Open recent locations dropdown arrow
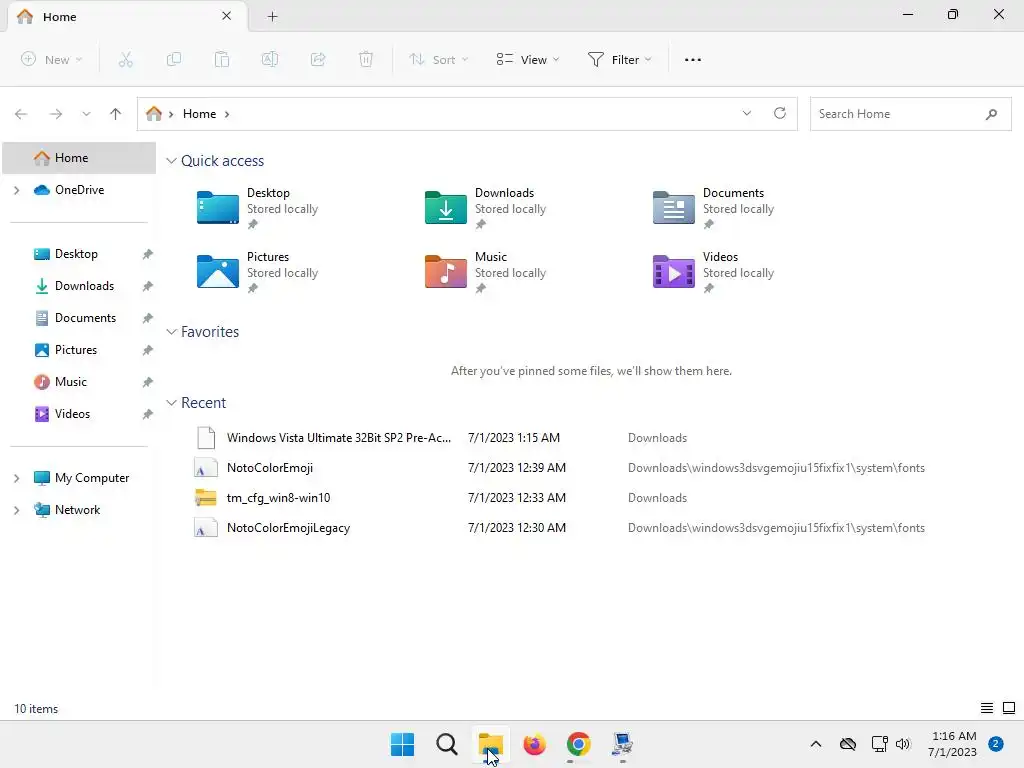The width and height of the screenshot is (1024, 768). pyautogui.click(x=86, y=114)
